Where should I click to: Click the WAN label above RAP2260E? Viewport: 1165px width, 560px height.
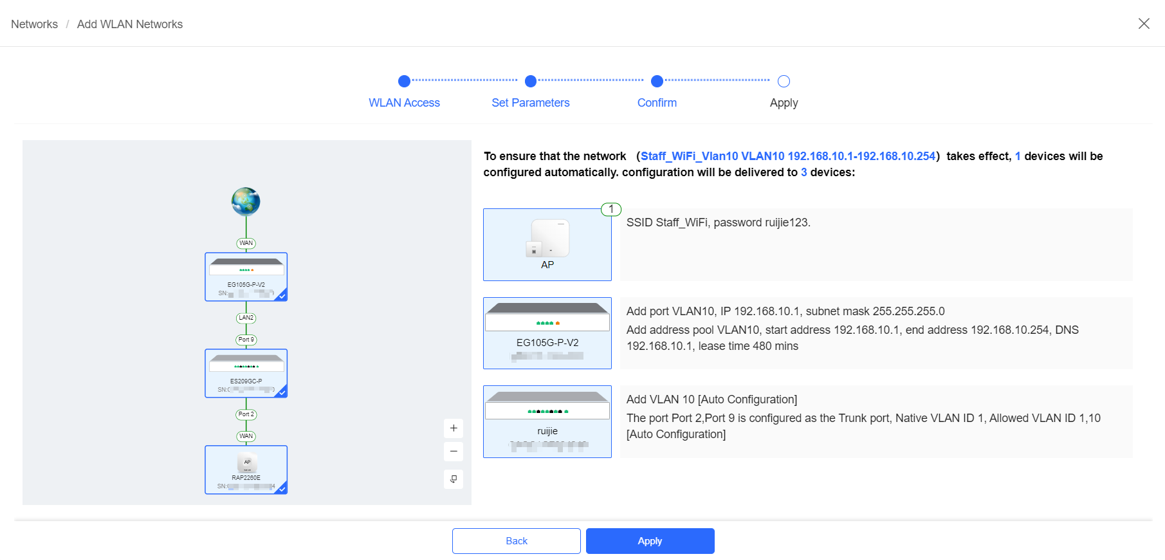pyautogui.click(x=246, y=436)
